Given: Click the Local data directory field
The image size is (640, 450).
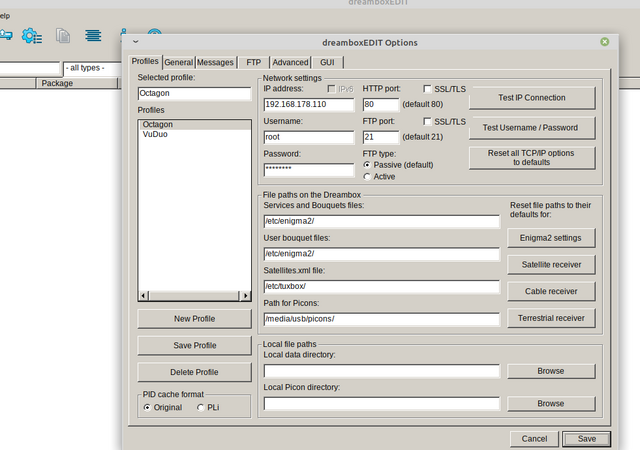Looking at the screenshot, I should point(381,371).
